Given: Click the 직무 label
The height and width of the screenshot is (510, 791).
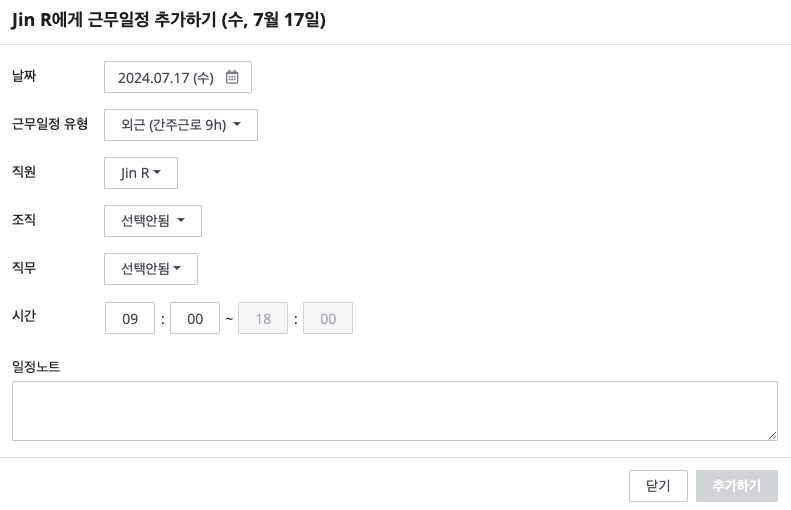Looking at the screenshot, I should point(24,267).
